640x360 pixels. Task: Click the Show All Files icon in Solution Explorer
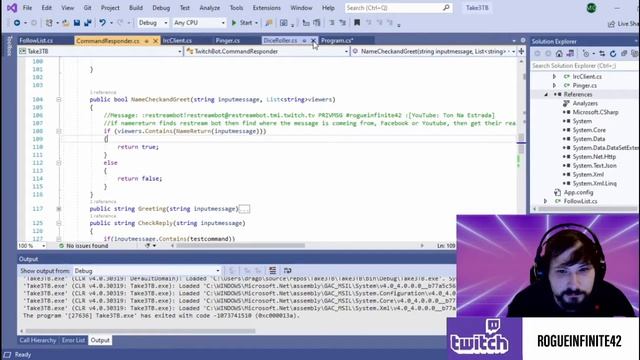[x=634, y=53]
